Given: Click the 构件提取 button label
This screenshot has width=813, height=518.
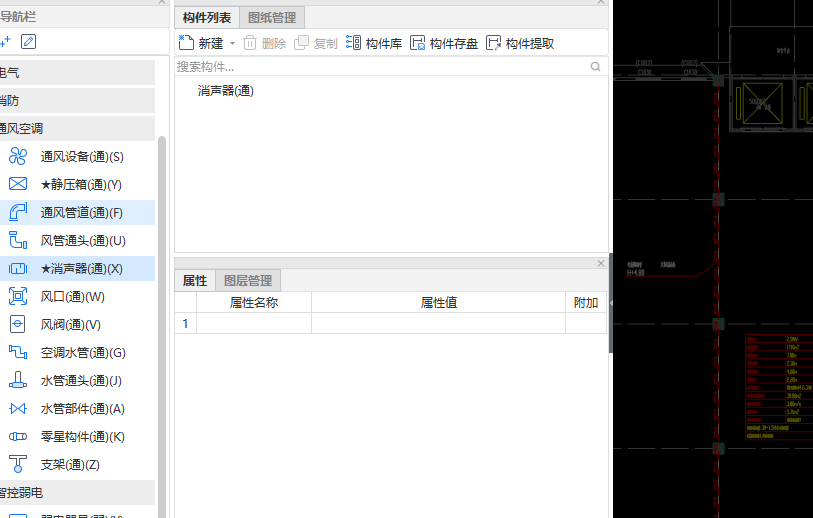Looking at the screenshot, I should coord(530,44).
